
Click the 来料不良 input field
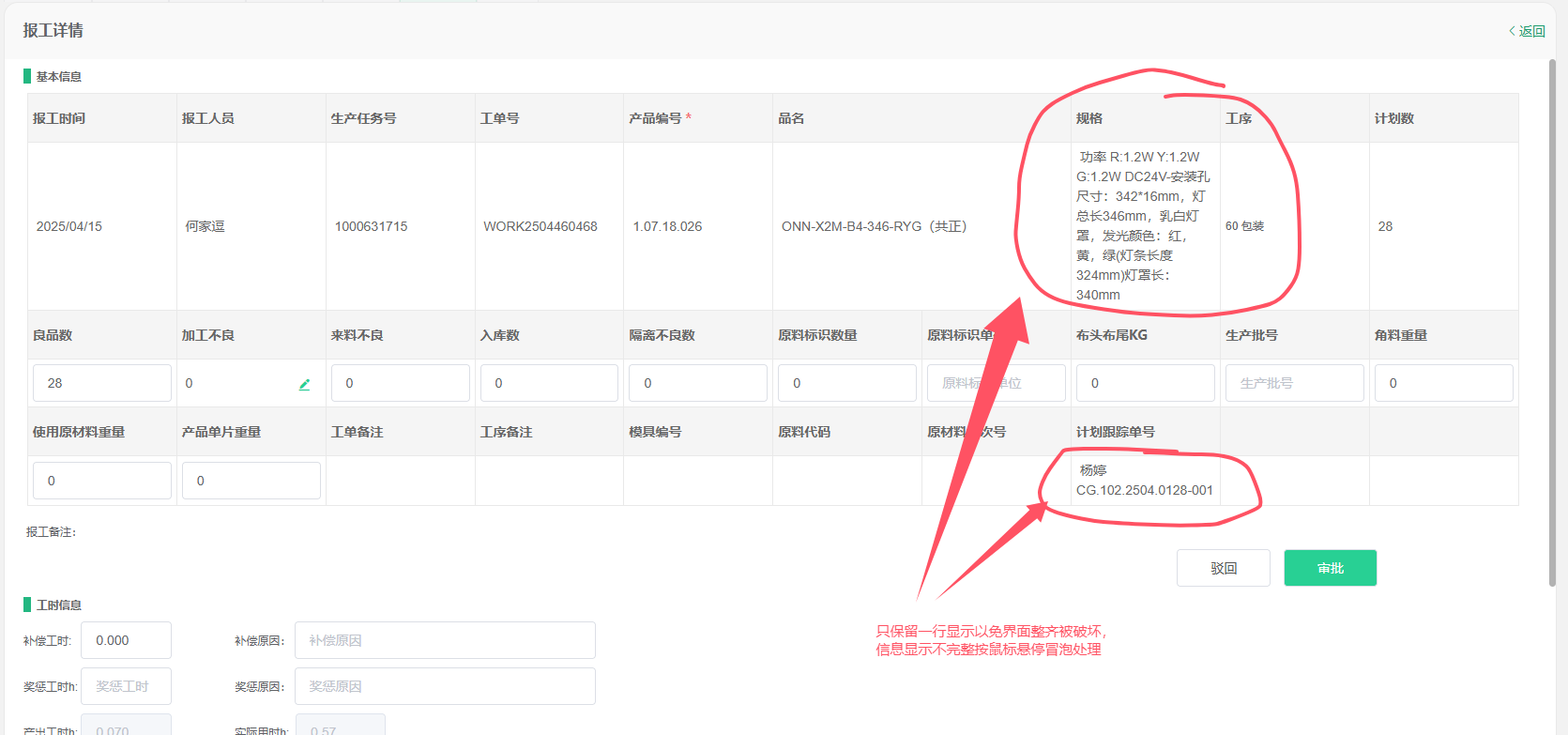pos(401,383)
